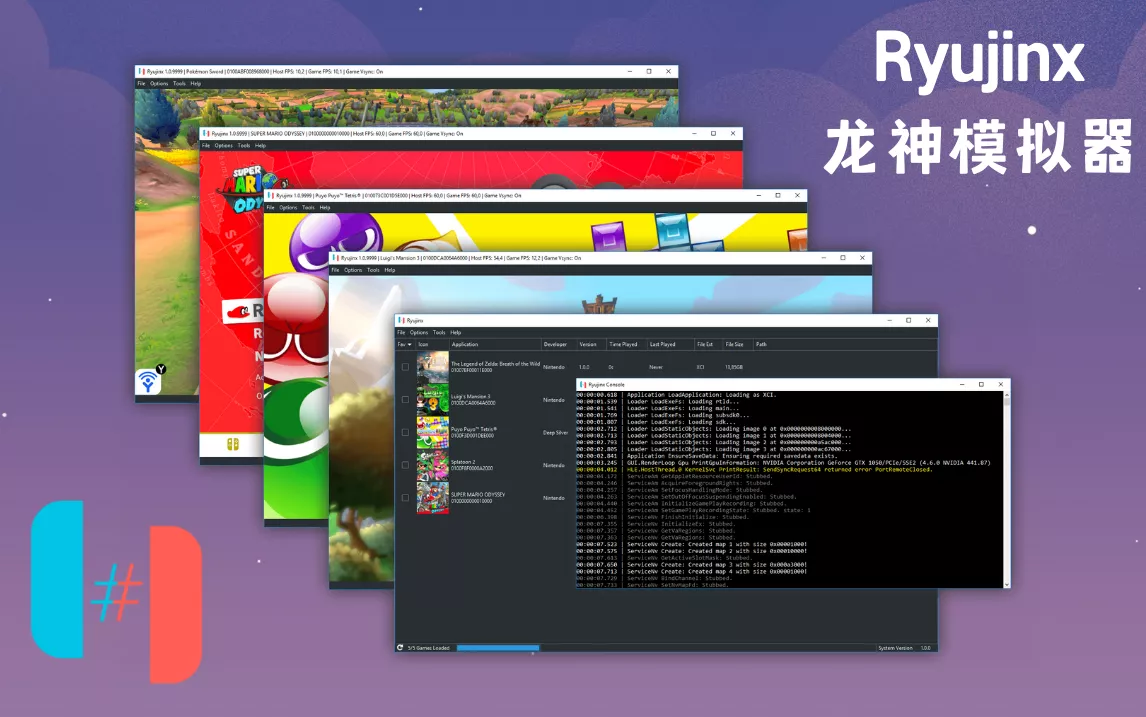This screenshot has height=717, width=1146.
Task: Open the File menu in the Super Mario Odyssey window
Action: (206, 145)
